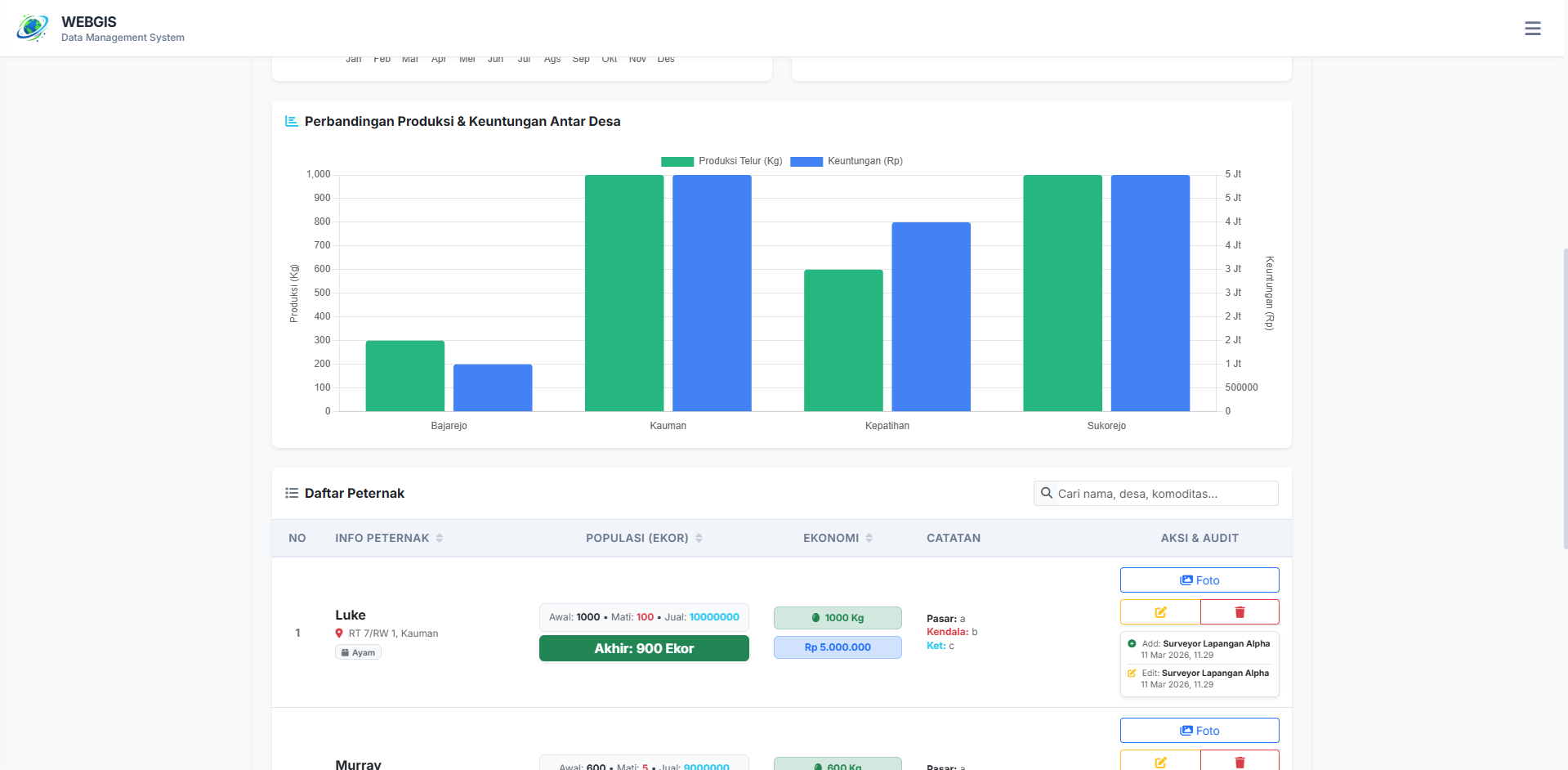
Task: Open Foto button for Murray
Action: [x=1199, y=731]
